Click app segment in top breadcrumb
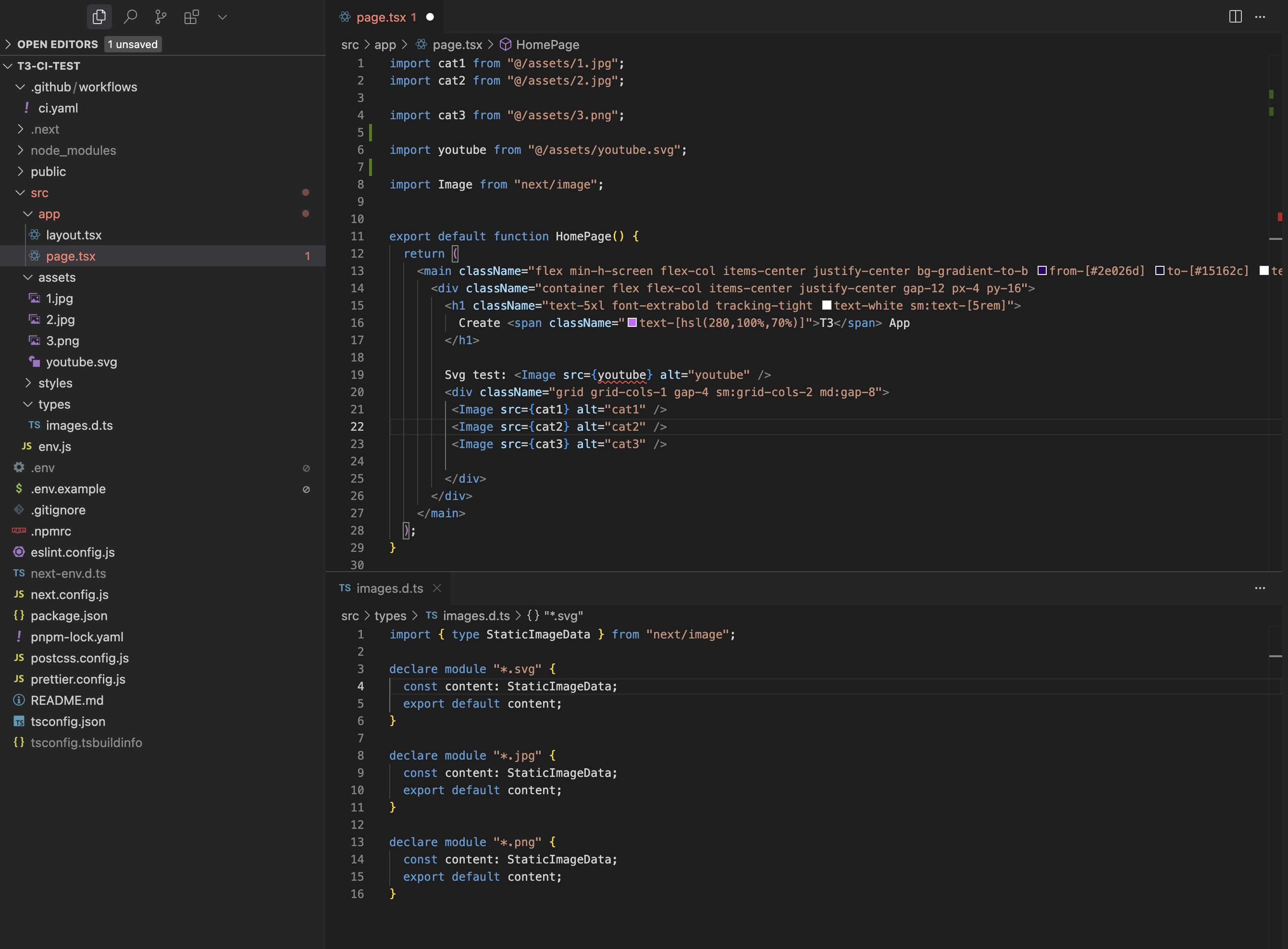1288x949 pixels. (x=385, y=44)
